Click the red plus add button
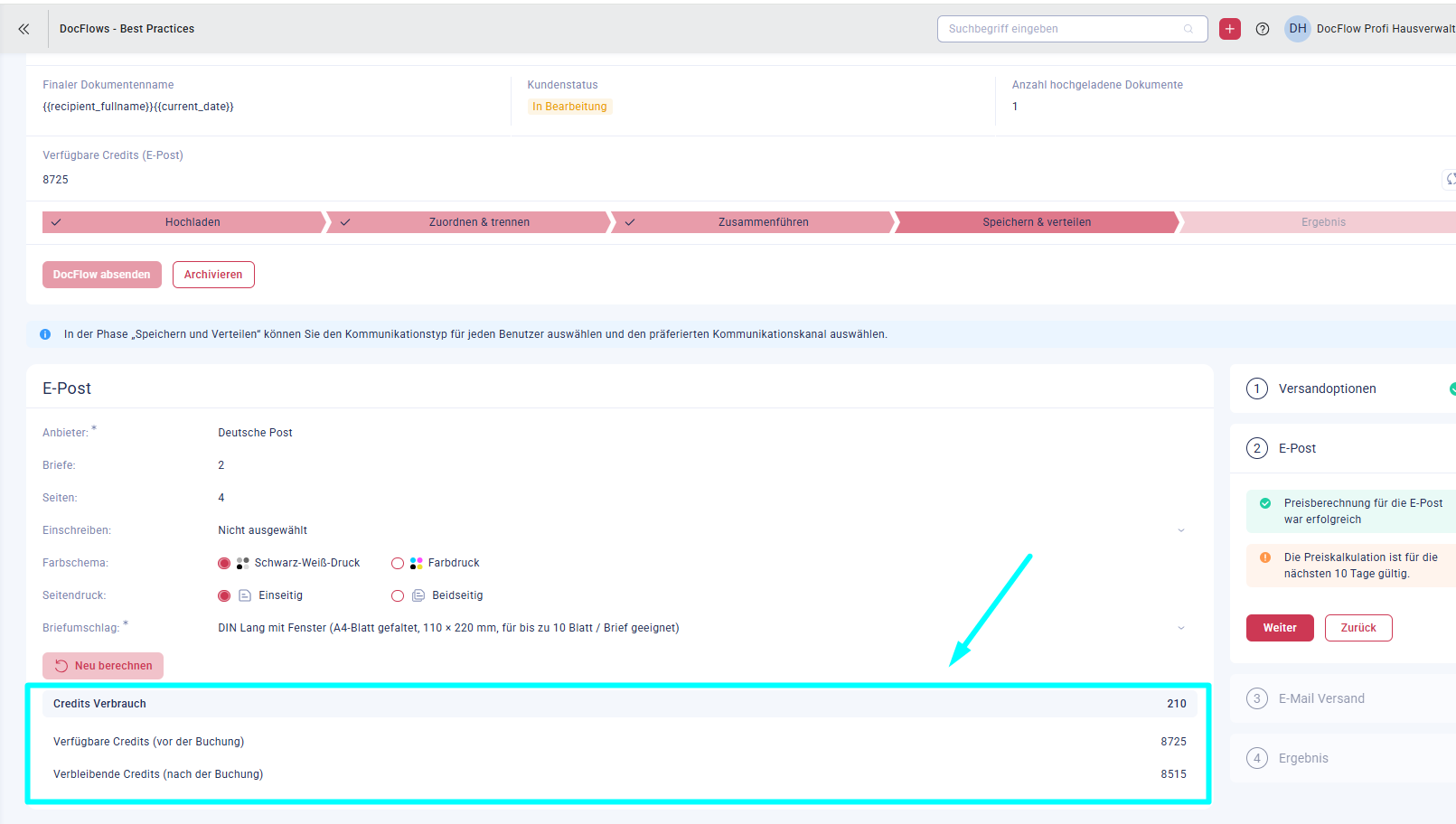The image size is (1456, 824). (1229, 29)
